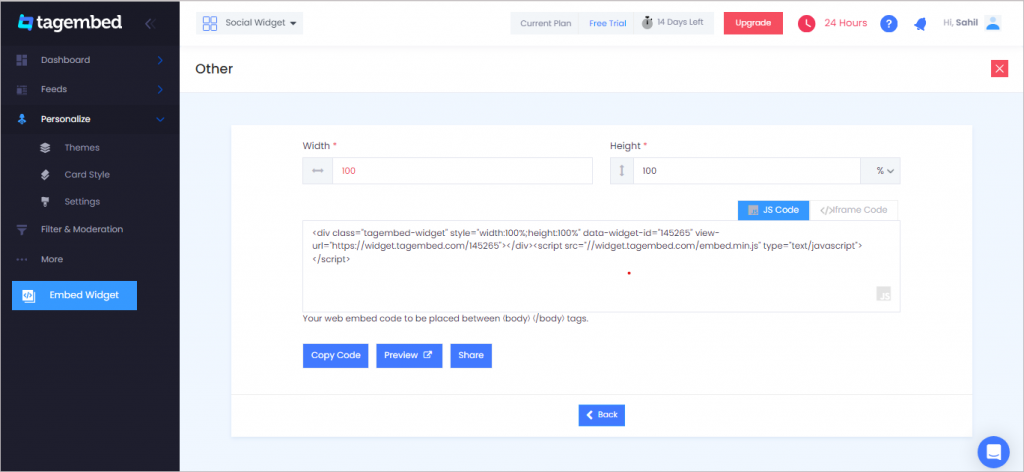Click the Embed Widget button
The width and height of the screenshot is (1024, 472).
(74, 295)
